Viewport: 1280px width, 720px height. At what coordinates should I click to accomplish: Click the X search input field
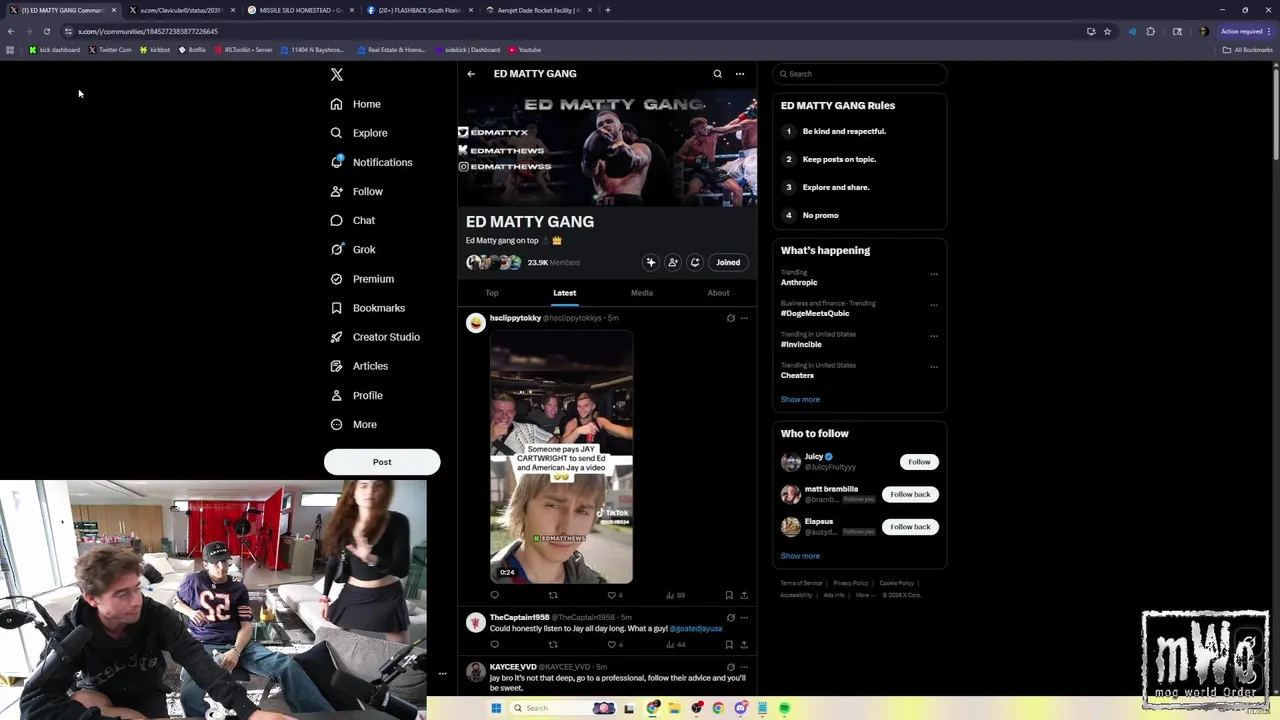click(860, 74)
